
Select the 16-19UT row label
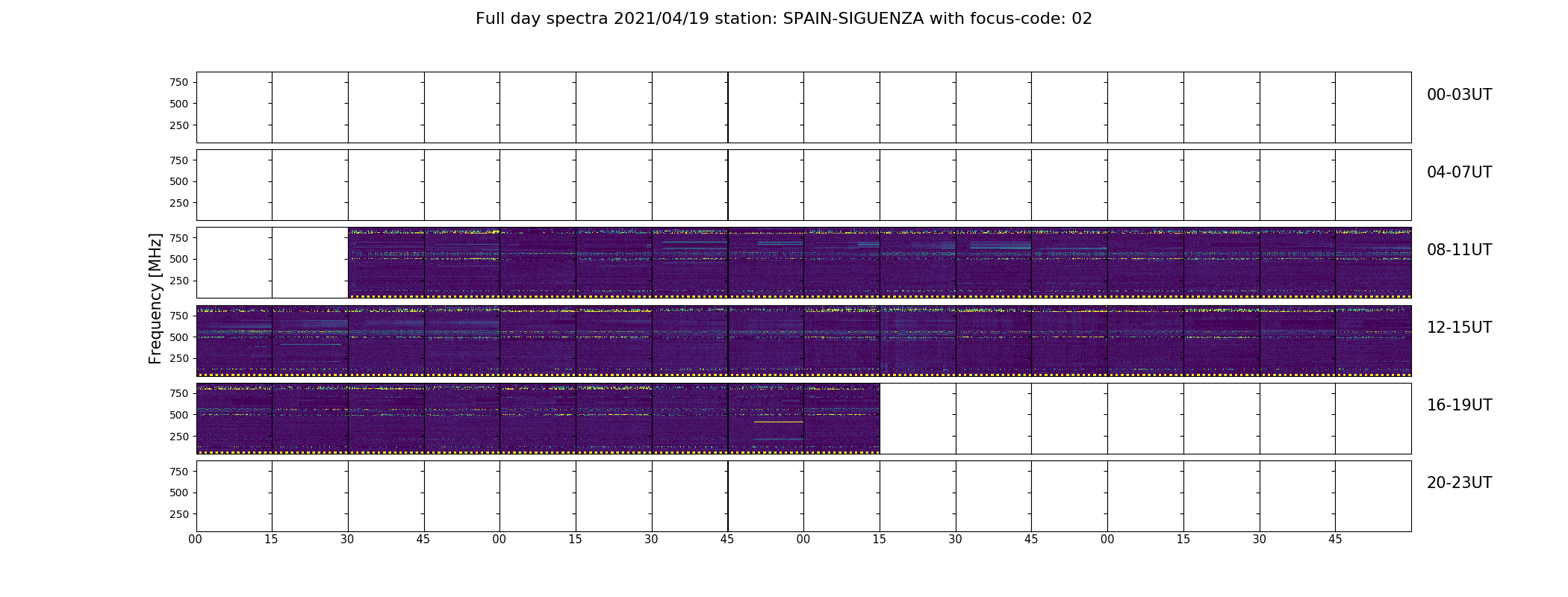(x=1459, y=405)
